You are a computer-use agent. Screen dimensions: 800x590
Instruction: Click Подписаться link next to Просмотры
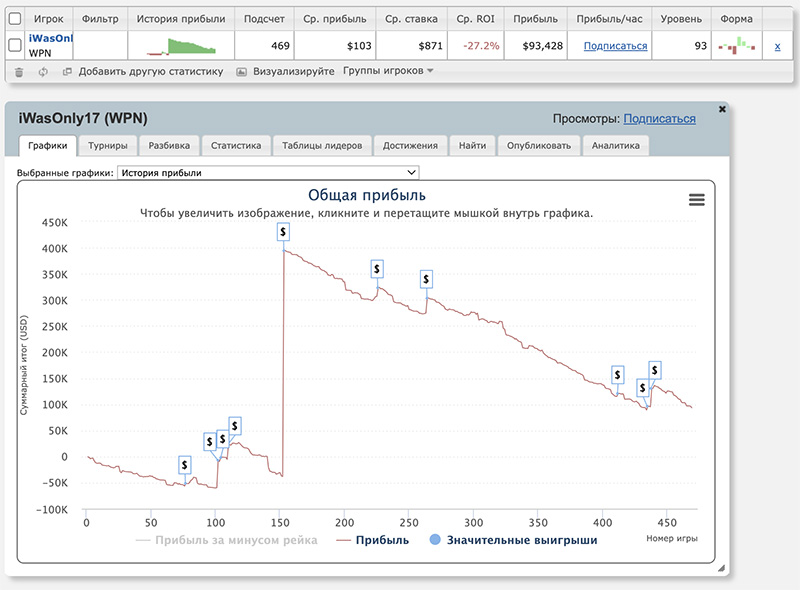659,119
